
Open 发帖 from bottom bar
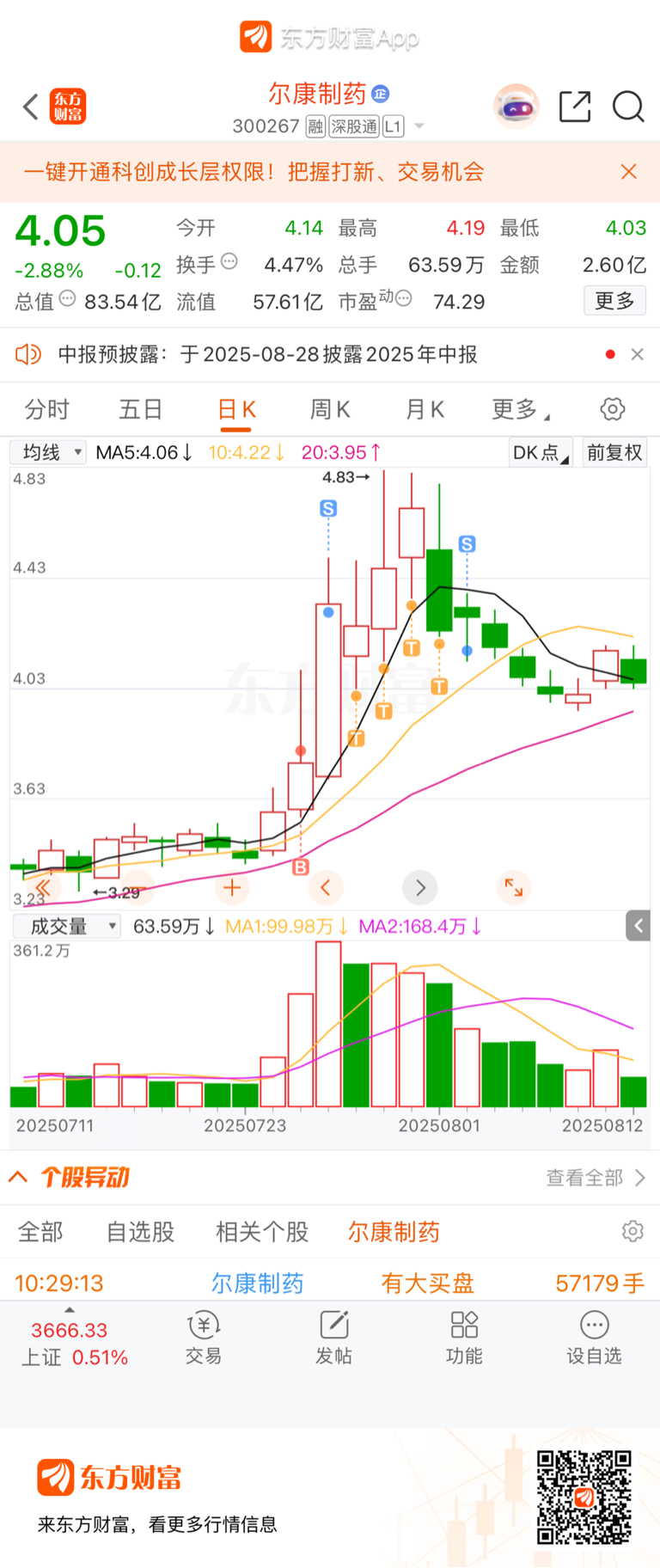[333, 1338]
